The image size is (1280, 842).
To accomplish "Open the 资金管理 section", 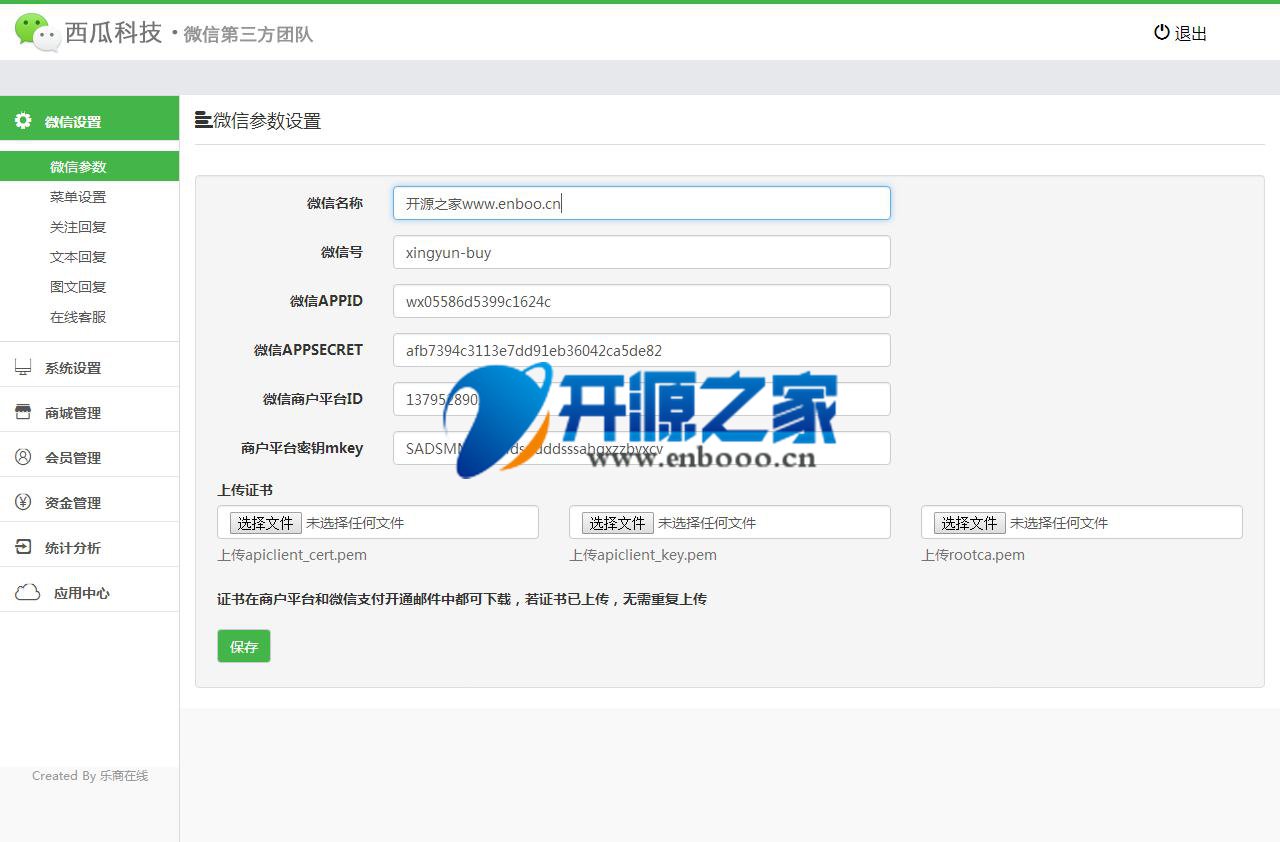I will tap(90, 502).
